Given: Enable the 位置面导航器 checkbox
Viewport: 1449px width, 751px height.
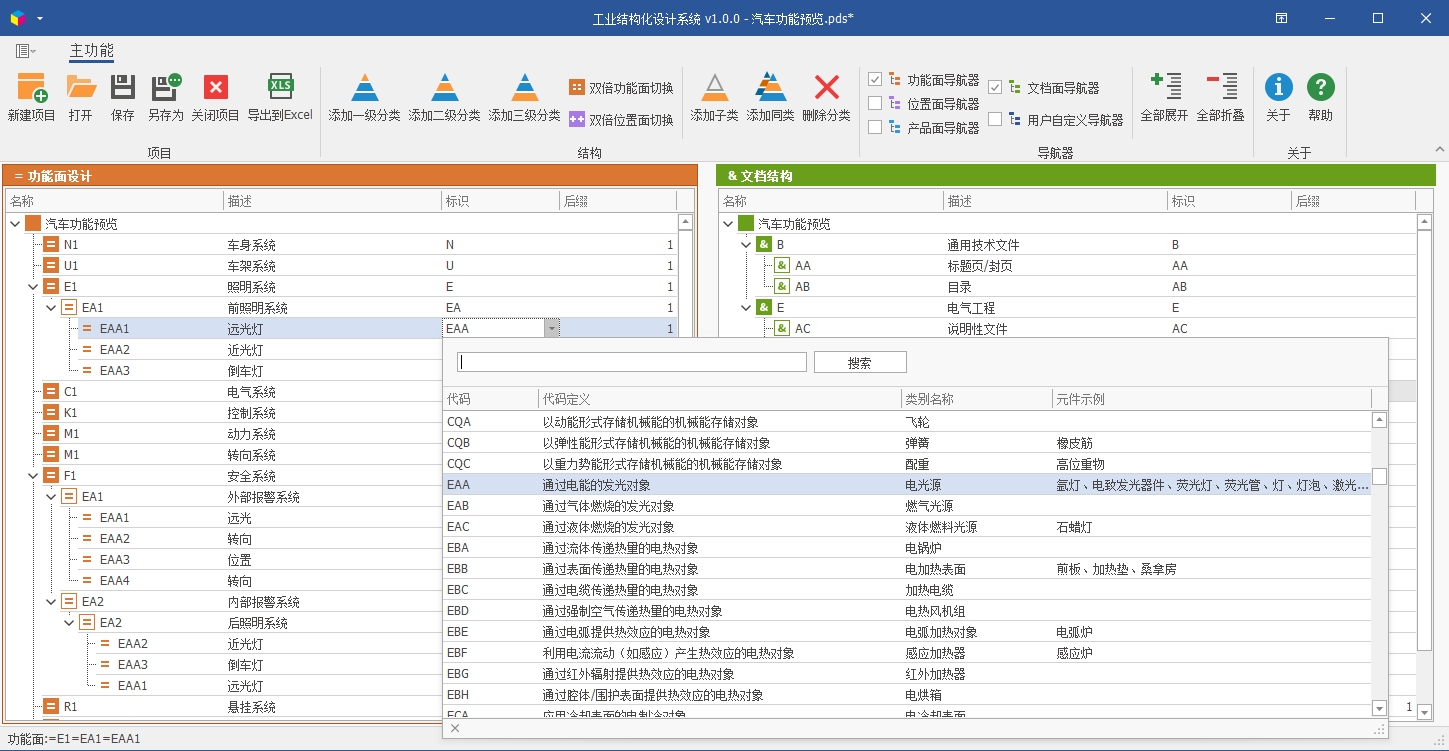Looking at the screenshot, I should pyautogui.click(x=875, y=103).
